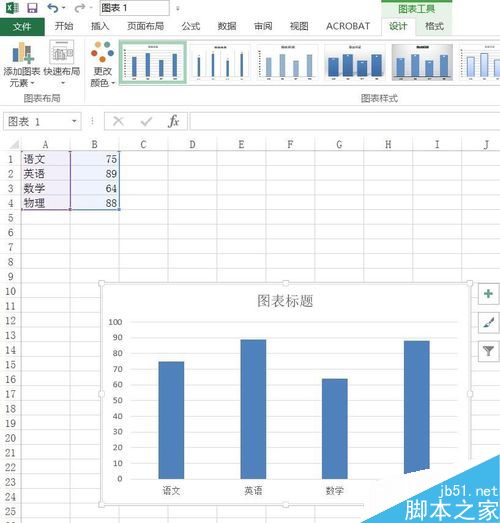Apply the fourth wide-bar chart style
This screenshot has width=500, height=523.
click(x=355, y=63)
